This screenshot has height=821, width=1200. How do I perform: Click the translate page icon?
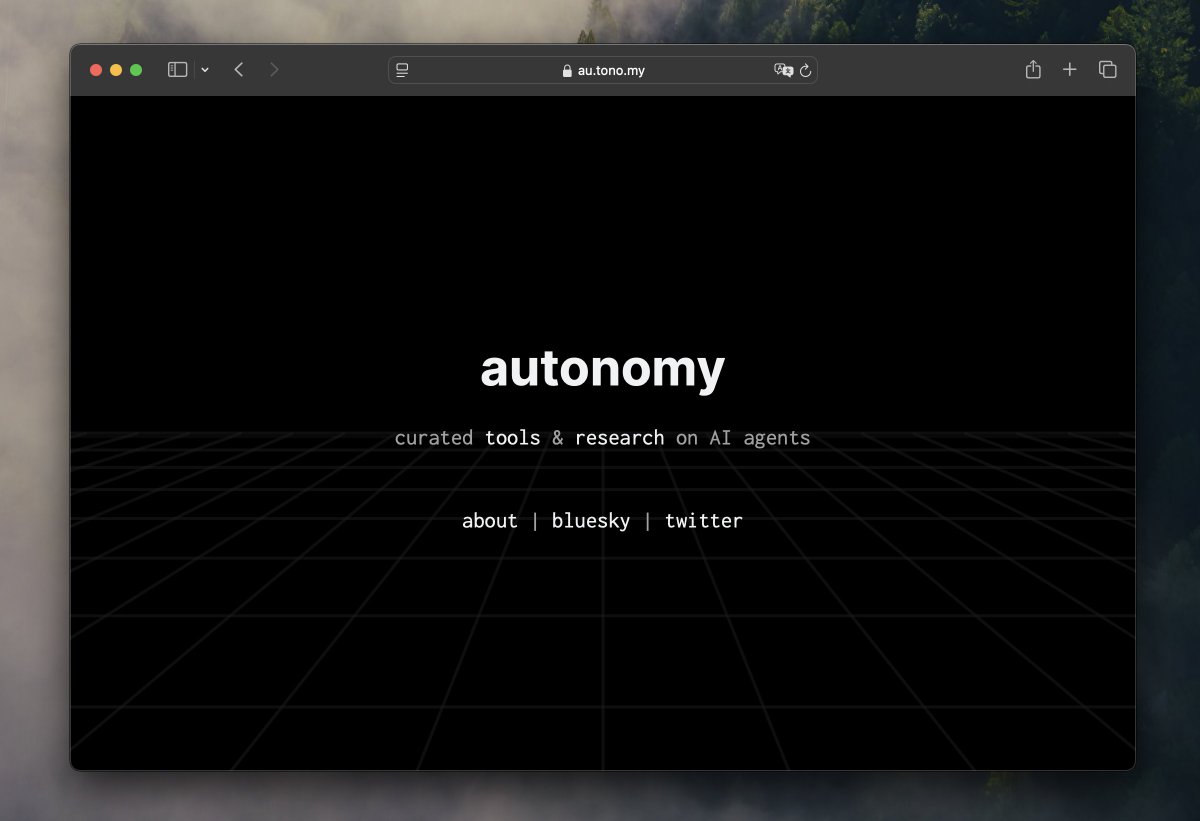pos(783,70)
